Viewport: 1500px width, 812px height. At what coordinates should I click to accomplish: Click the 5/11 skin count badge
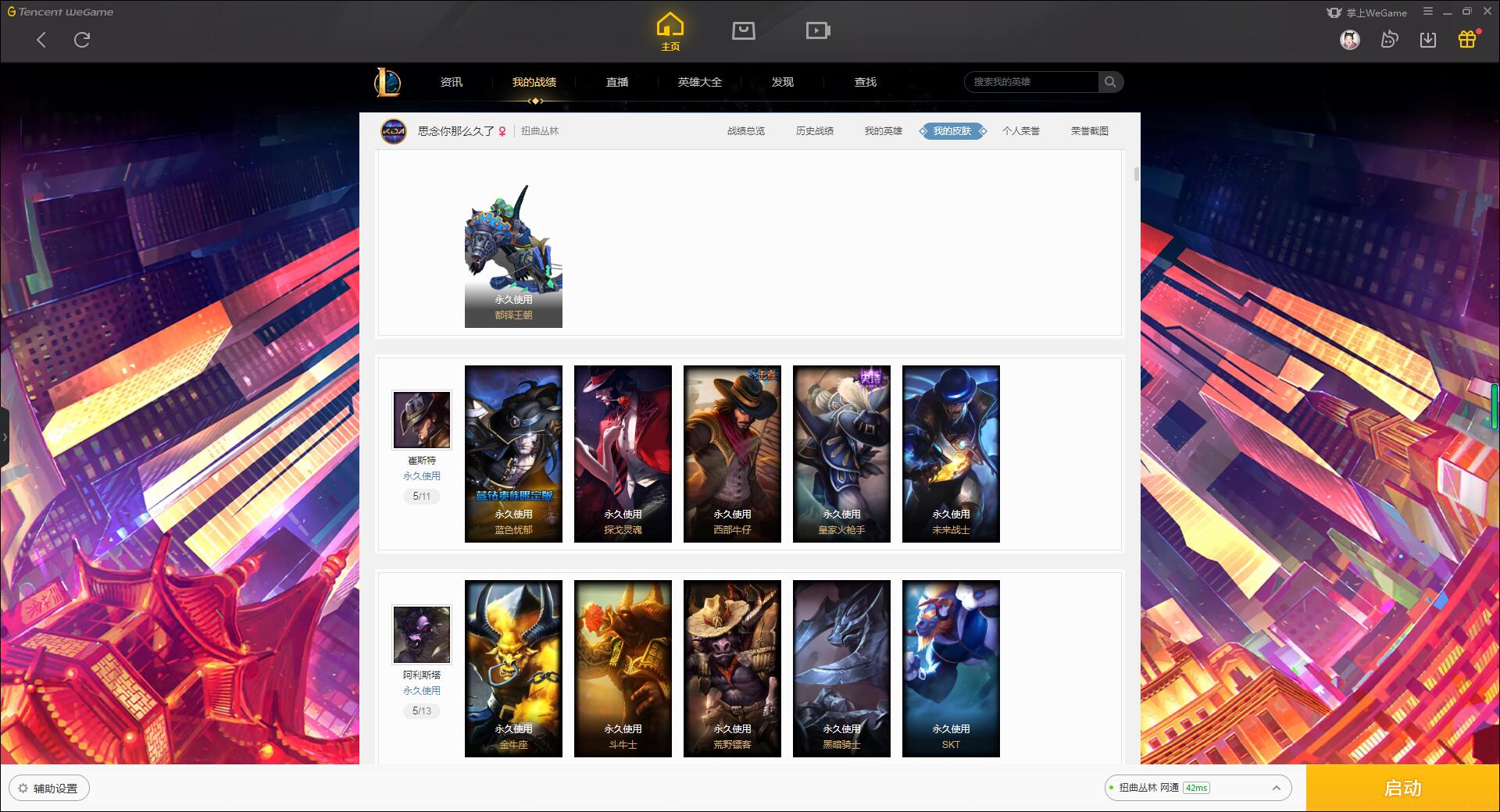click(422, 496)
